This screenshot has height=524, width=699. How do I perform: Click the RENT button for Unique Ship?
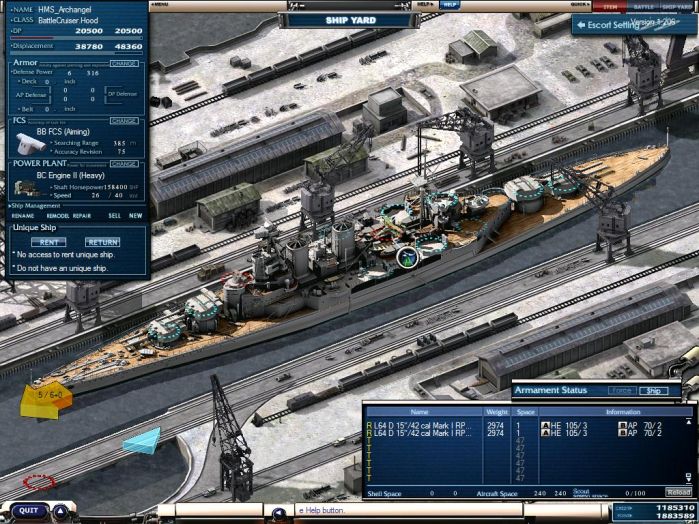click(49, 242)
